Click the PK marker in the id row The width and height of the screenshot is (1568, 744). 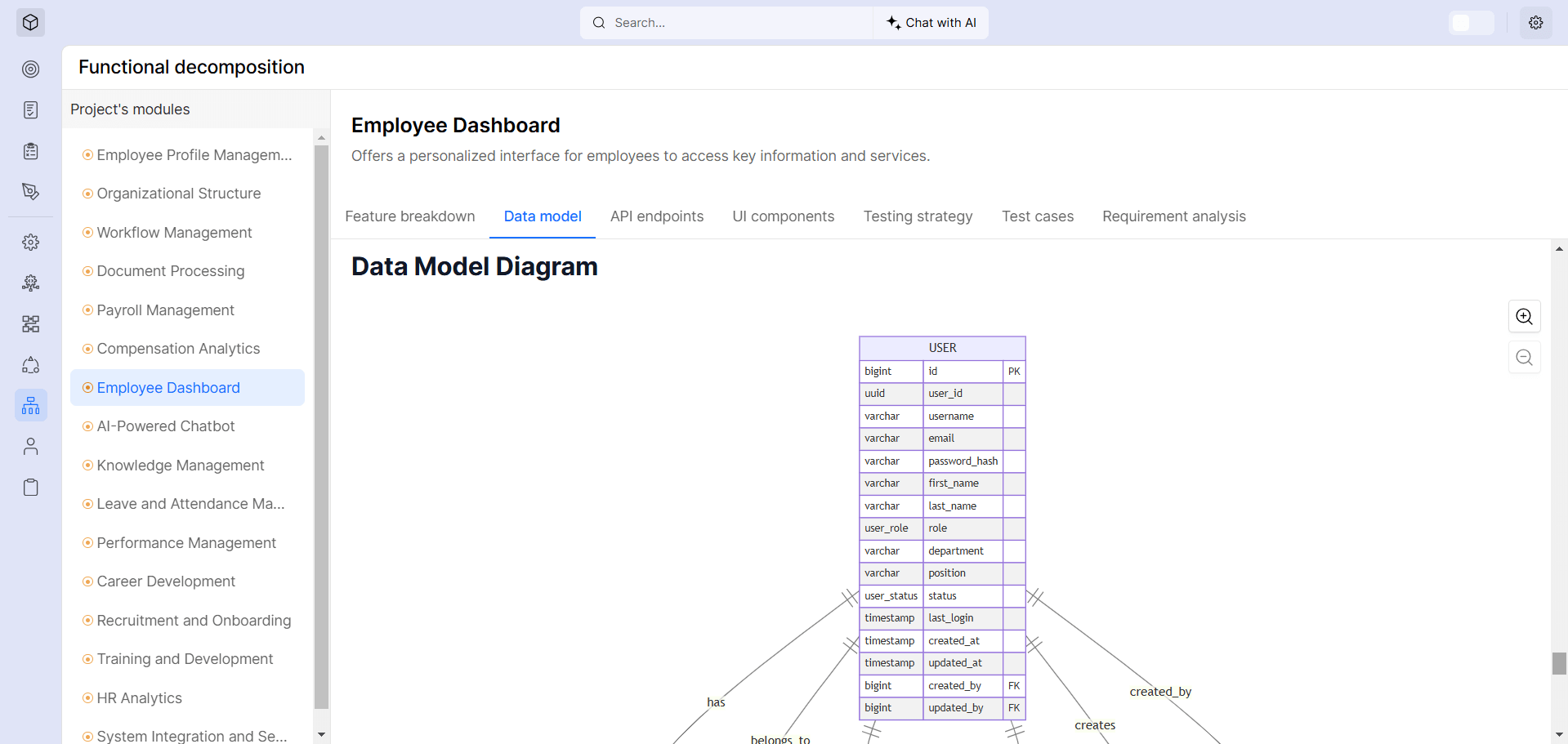(1014, 372)
